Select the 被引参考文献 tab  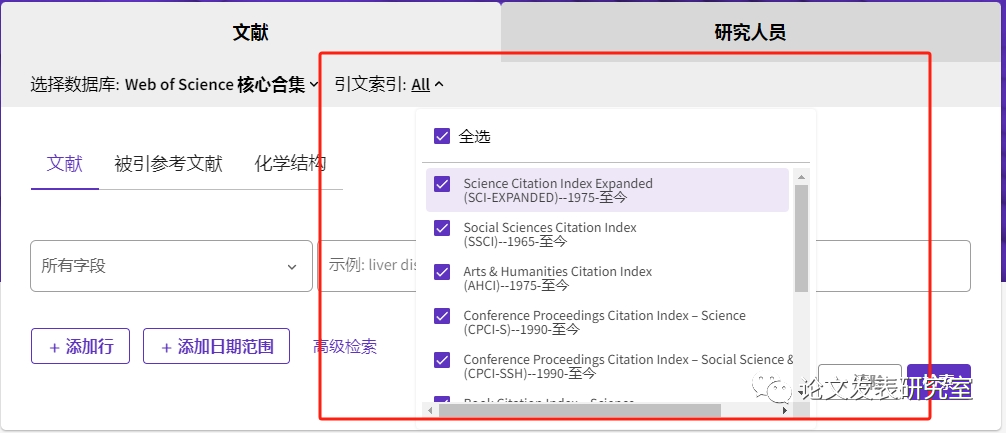[x=168, y=164]
